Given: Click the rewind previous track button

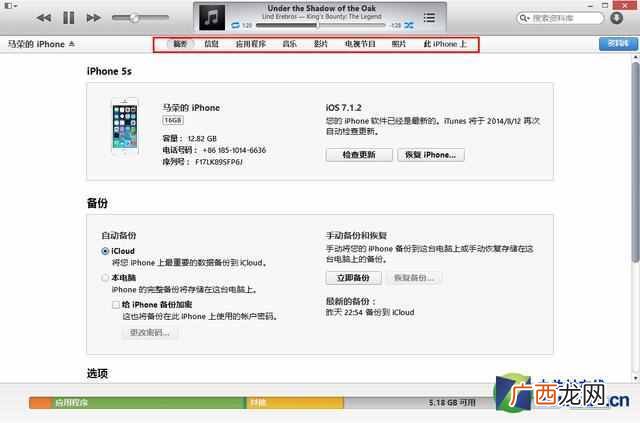Looking at the screenshot, I should coord(44,18).
